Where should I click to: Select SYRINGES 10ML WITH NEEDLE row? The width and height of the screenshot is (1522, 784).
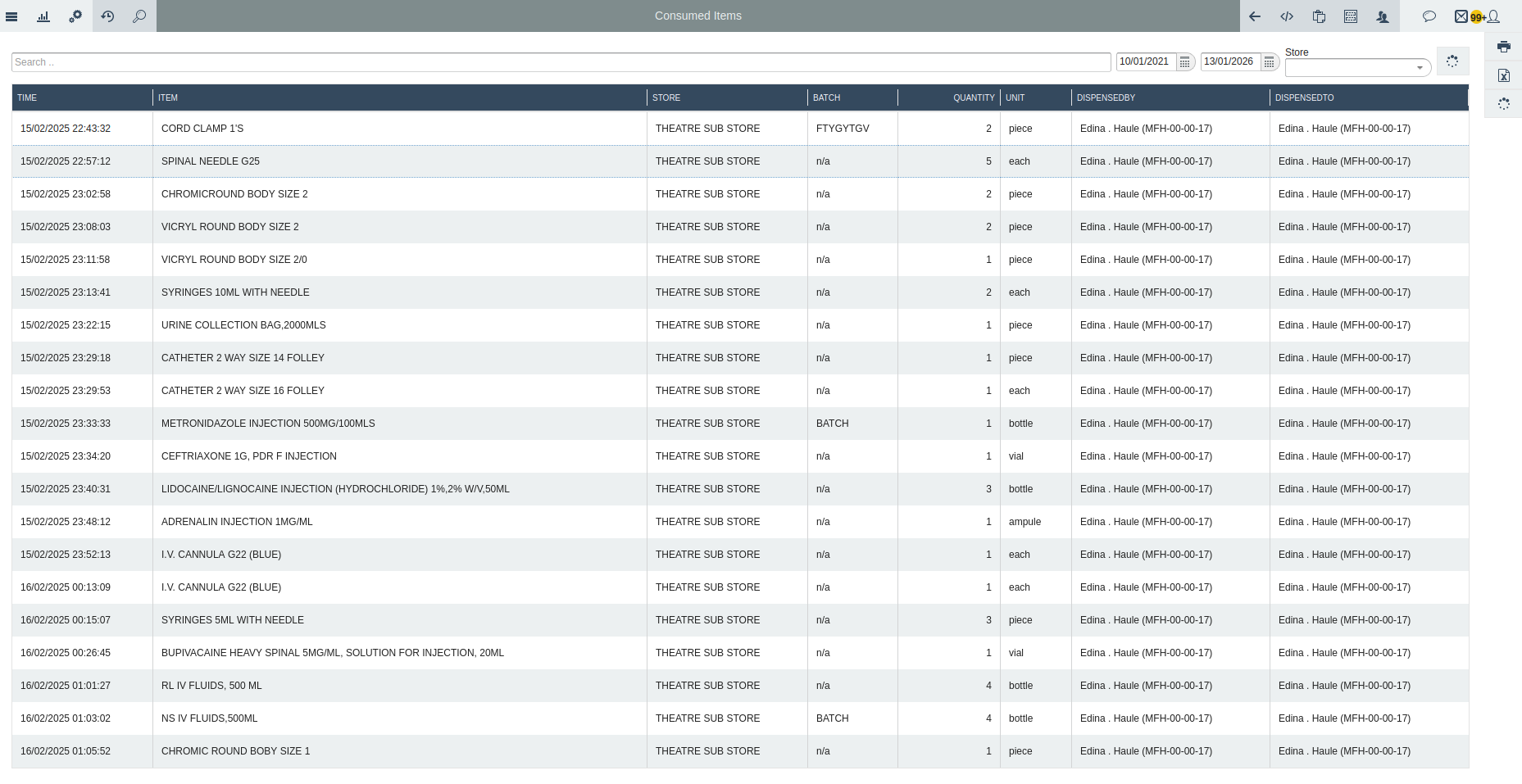tap(740, 292)
